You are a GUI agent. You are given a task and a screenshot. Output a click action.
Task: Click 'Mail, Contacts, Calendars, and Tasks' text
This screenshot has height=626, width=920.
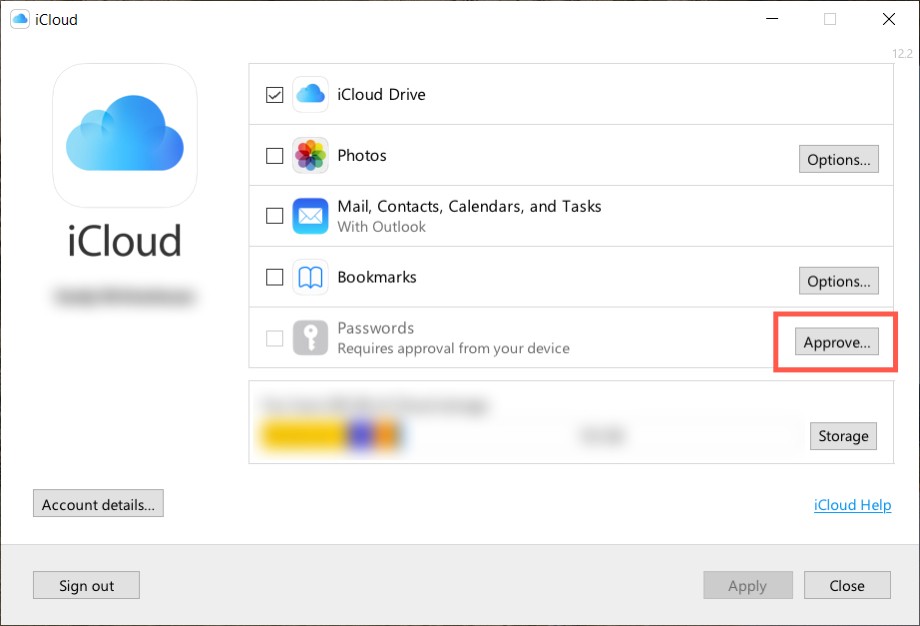click(x=469, y=207)
